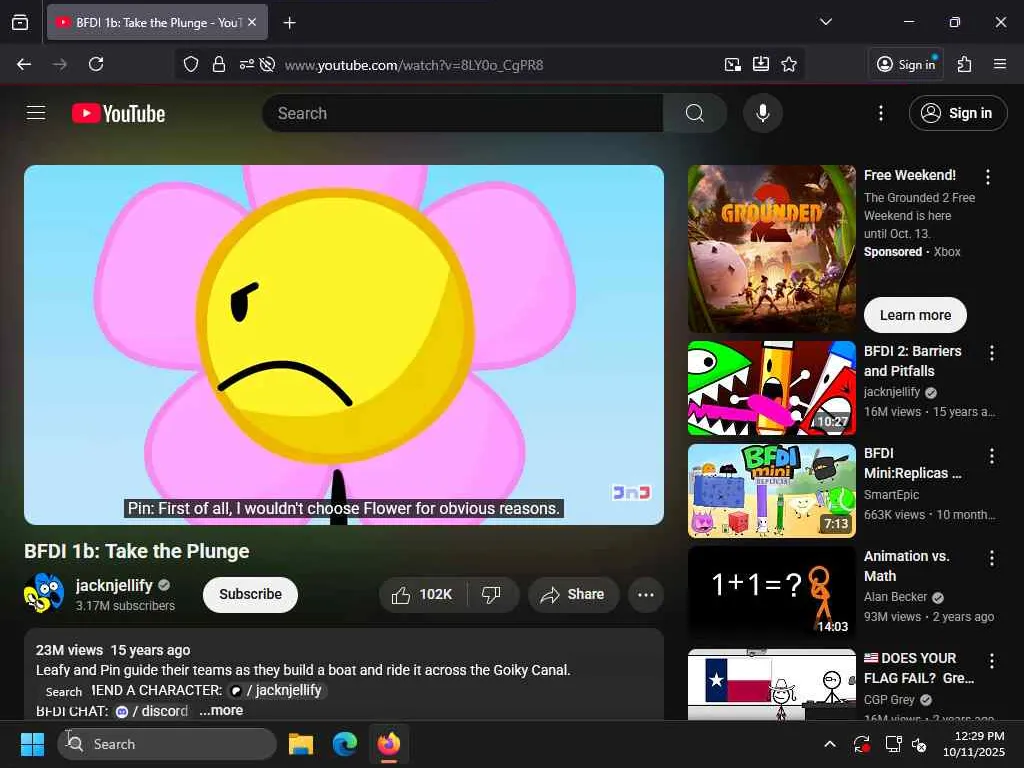Open YouTube settings three-dot menu
This screenshot has height=768, width=1024.
(x=880, y=113)
